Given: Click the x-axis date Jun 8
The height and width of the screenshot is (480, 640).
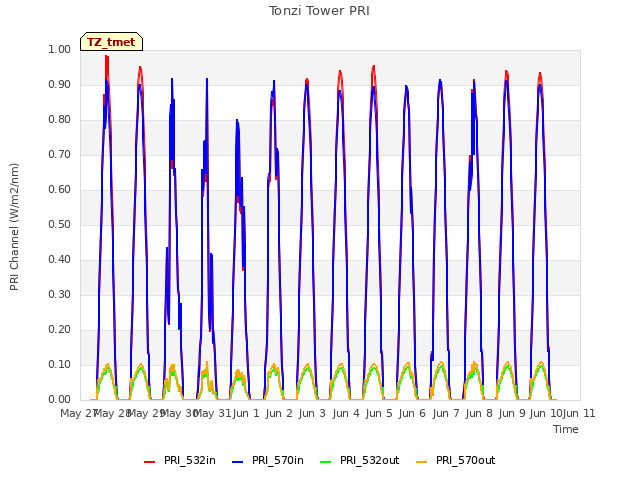Looking at the screenshot, I should [479, 413].
